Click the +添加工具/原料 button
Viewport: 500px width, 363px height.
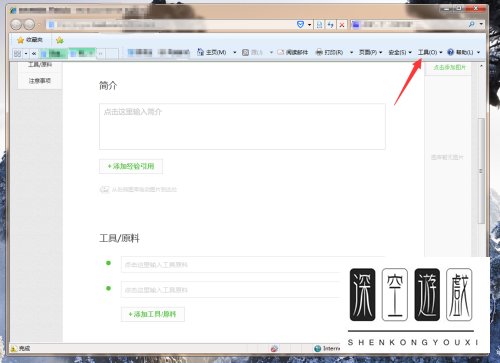pyautogui.click(x=153, y=314)
